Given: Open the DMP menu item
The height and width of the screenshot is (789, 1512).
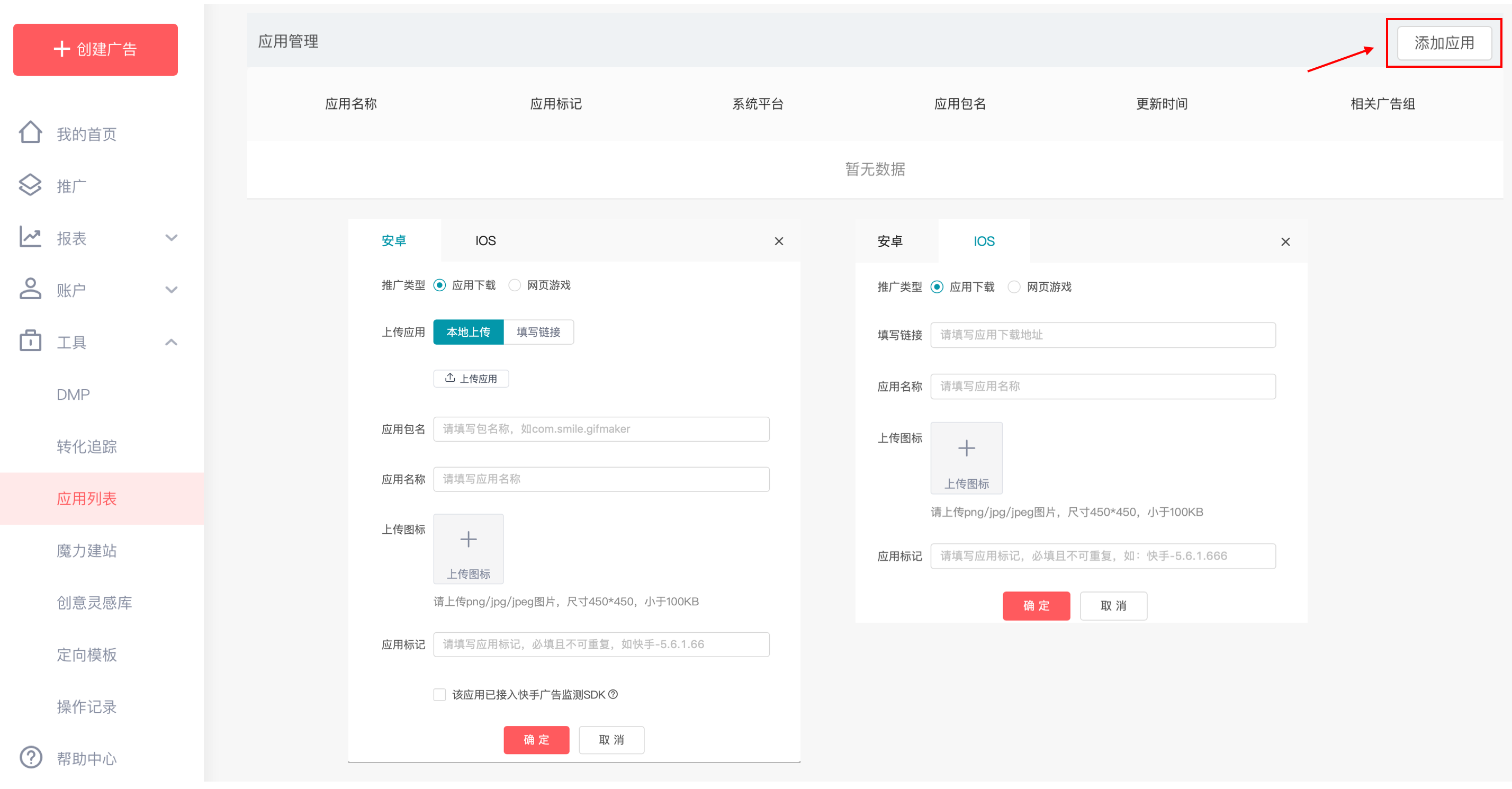Looking at the screenshot, I should point(73,395).
